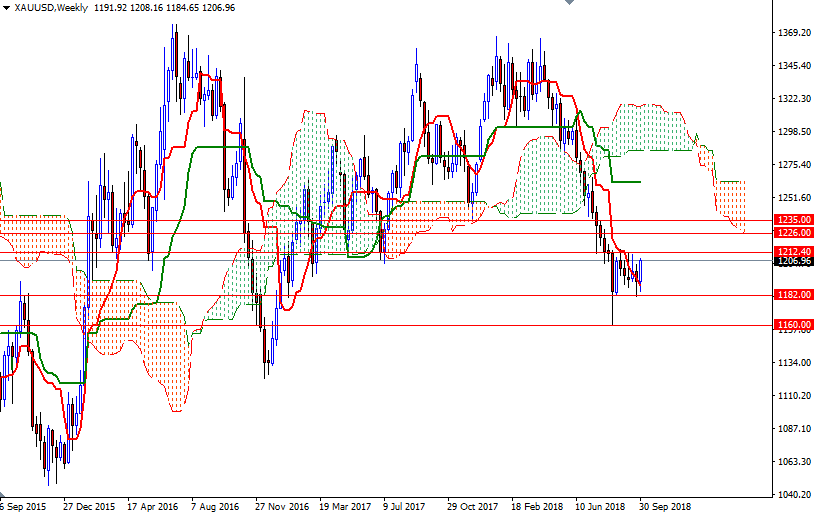Click the red 1160.00 price level label
The image size is (814, 514).
(793, 325)
